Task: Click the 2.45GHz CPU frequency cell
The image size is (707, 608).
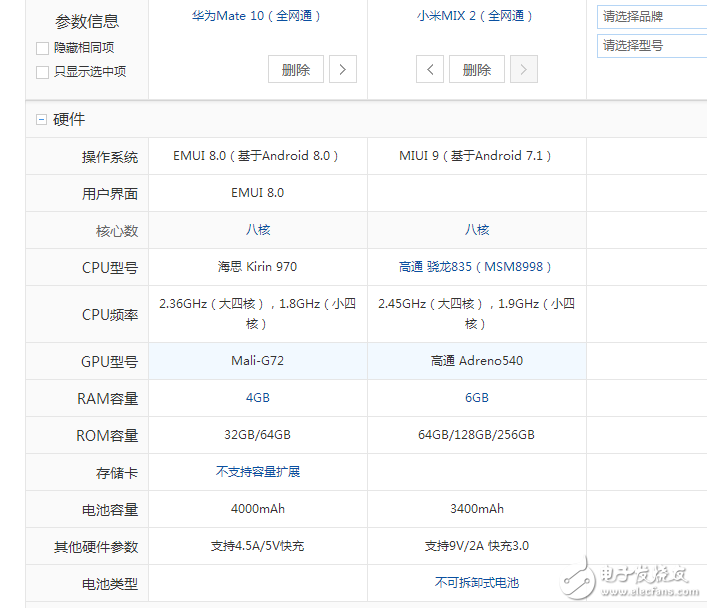Action: click(477, 313)
